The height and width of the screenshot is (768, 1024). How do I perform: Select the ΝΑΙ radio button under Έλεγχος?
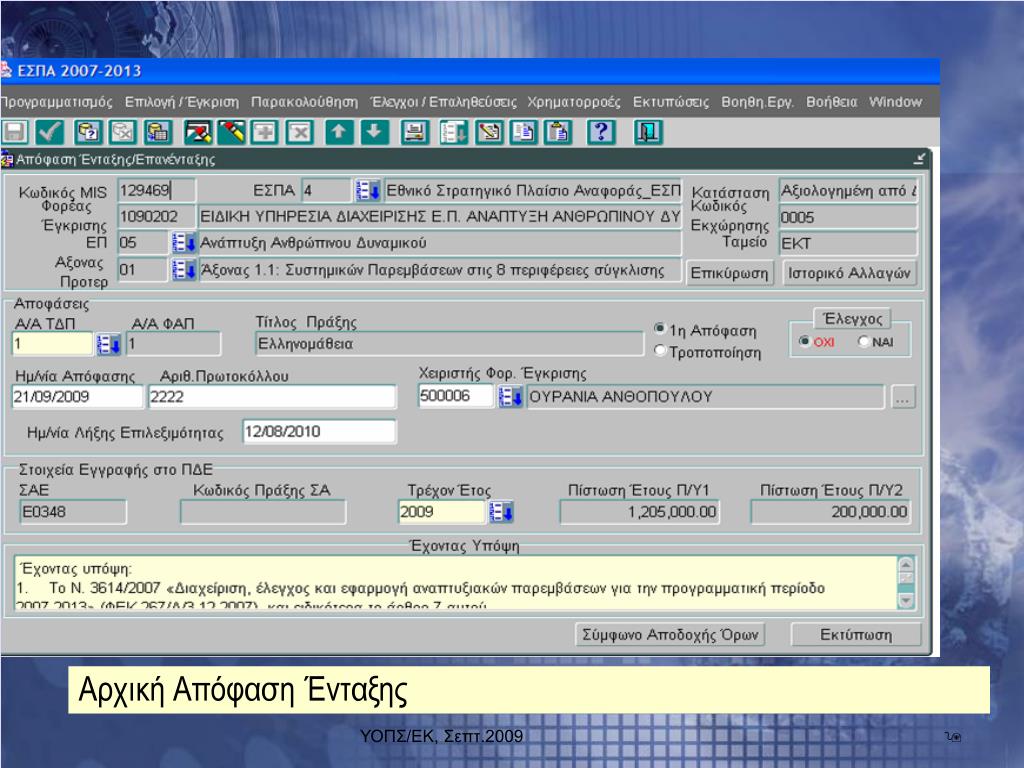pos(863,341)
